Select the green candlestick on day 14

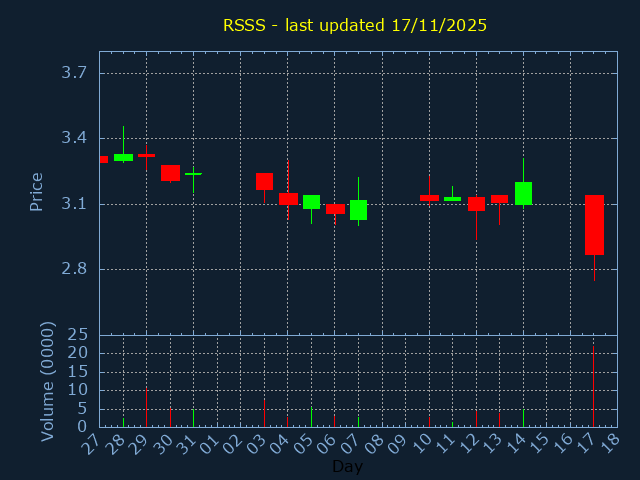click(x=523, y=193)
